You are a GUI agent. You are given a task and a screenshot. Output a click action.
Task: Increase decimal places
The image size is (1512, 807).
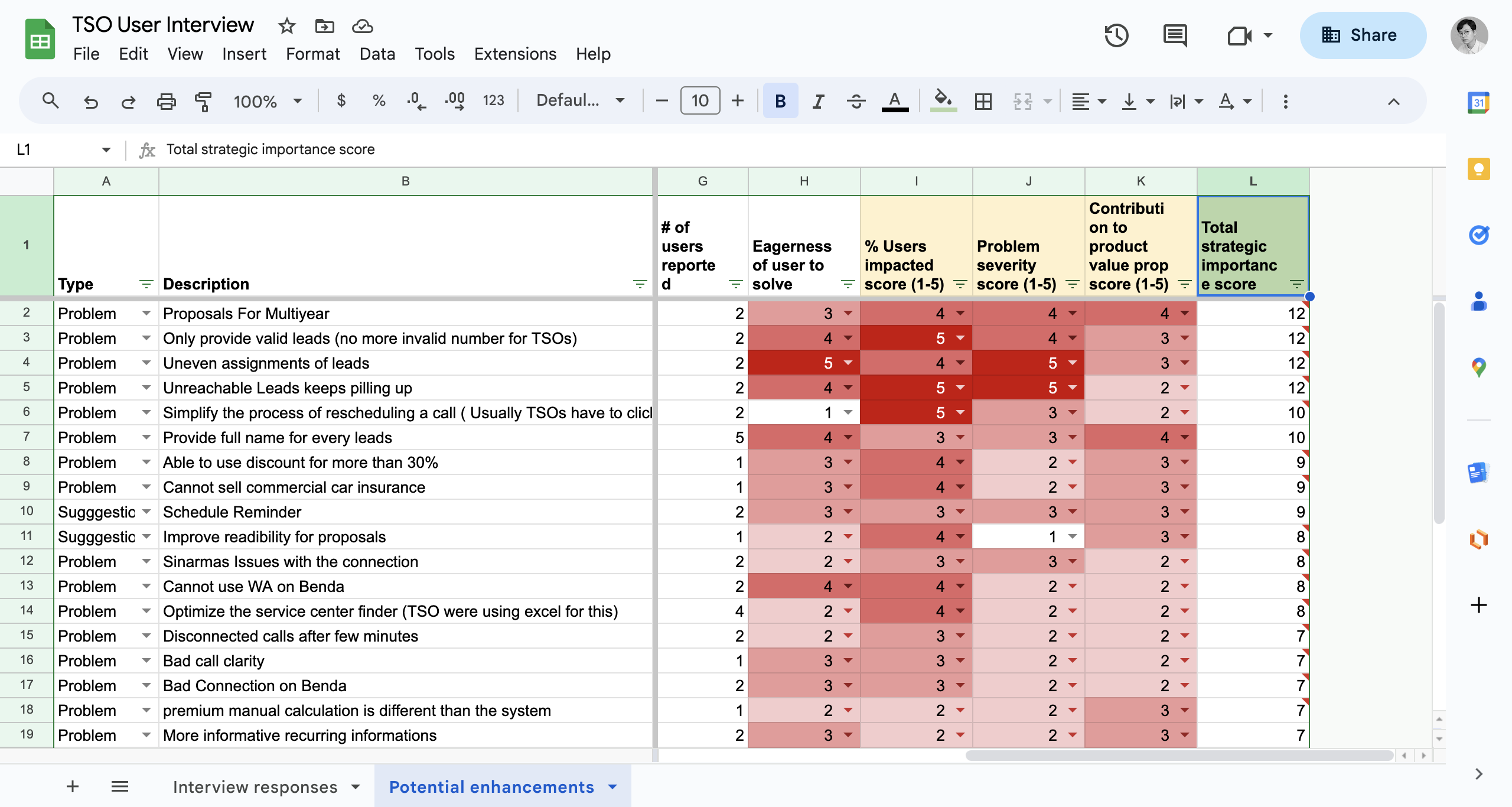pos(455,101)
